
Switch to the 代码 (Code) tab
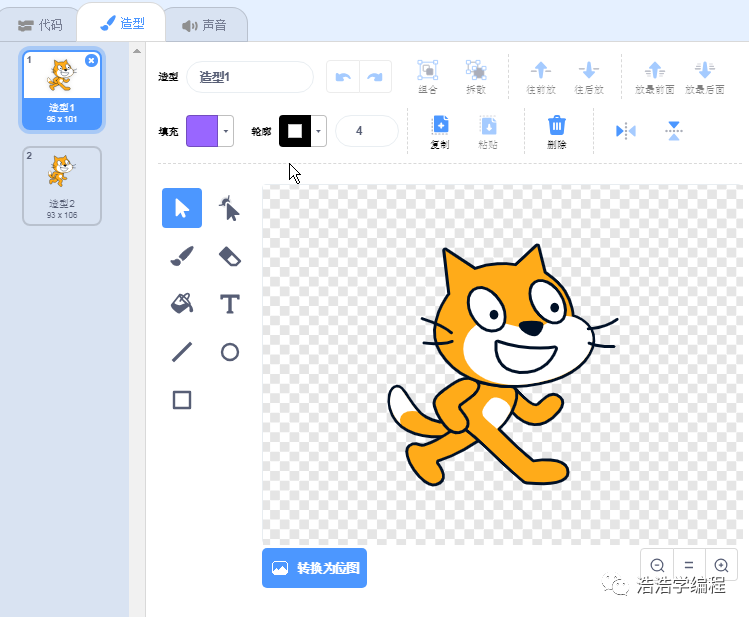[40, 25]
